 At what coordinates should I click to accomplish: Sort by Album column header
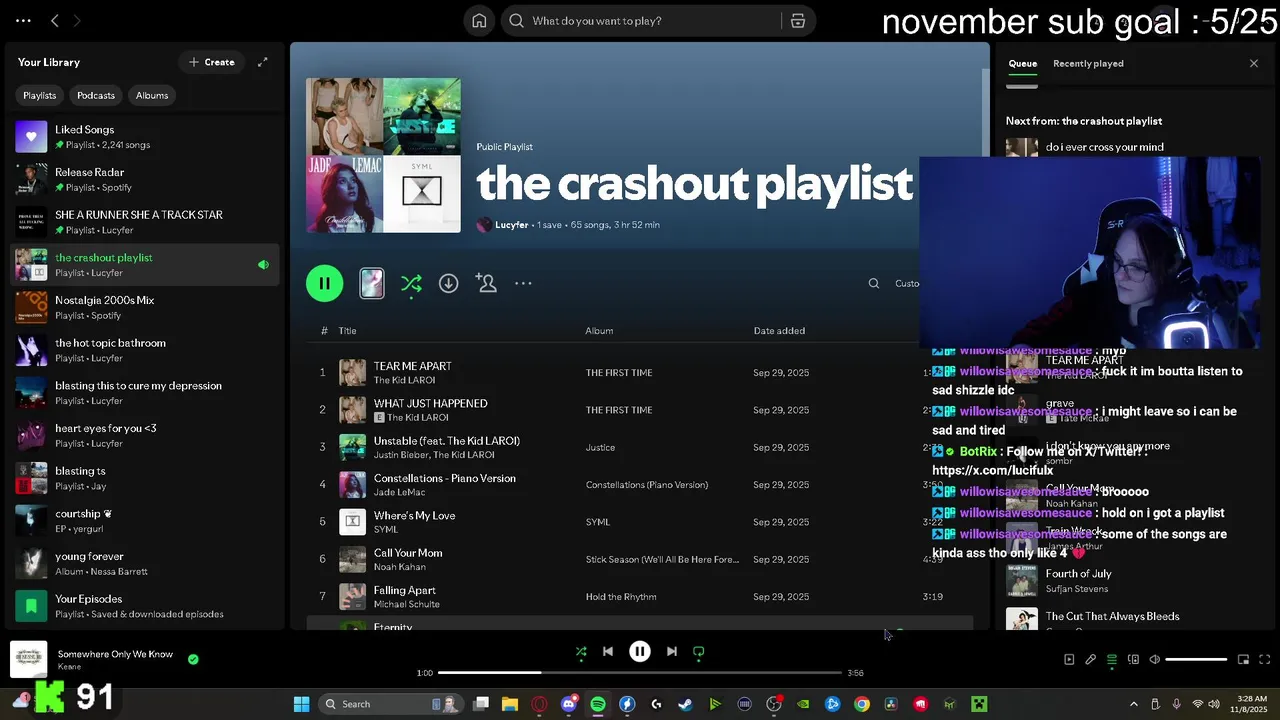pyautogui.click(x=599, y=331)
